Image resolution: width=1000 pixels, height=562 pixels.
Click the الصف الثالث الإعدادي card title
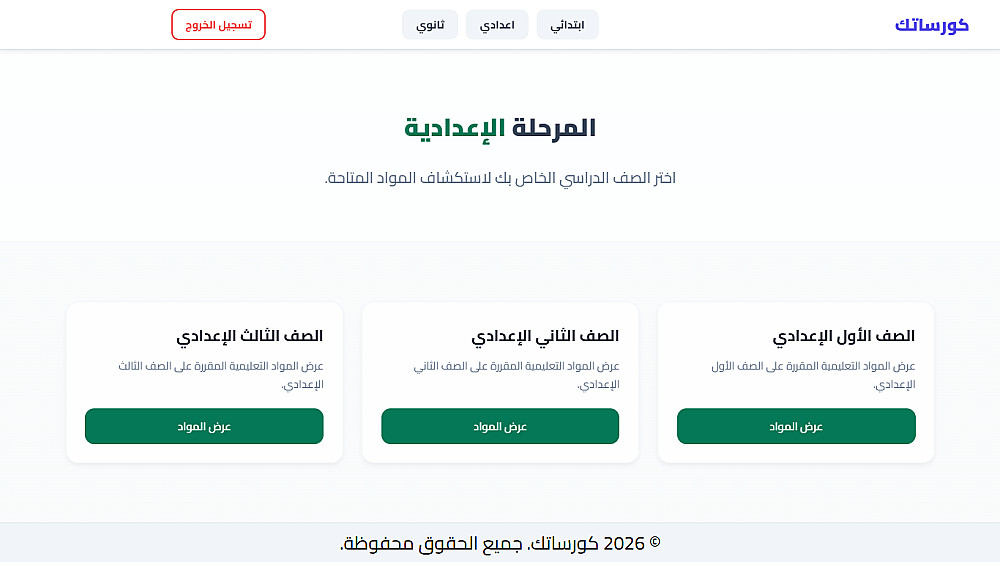249,336
